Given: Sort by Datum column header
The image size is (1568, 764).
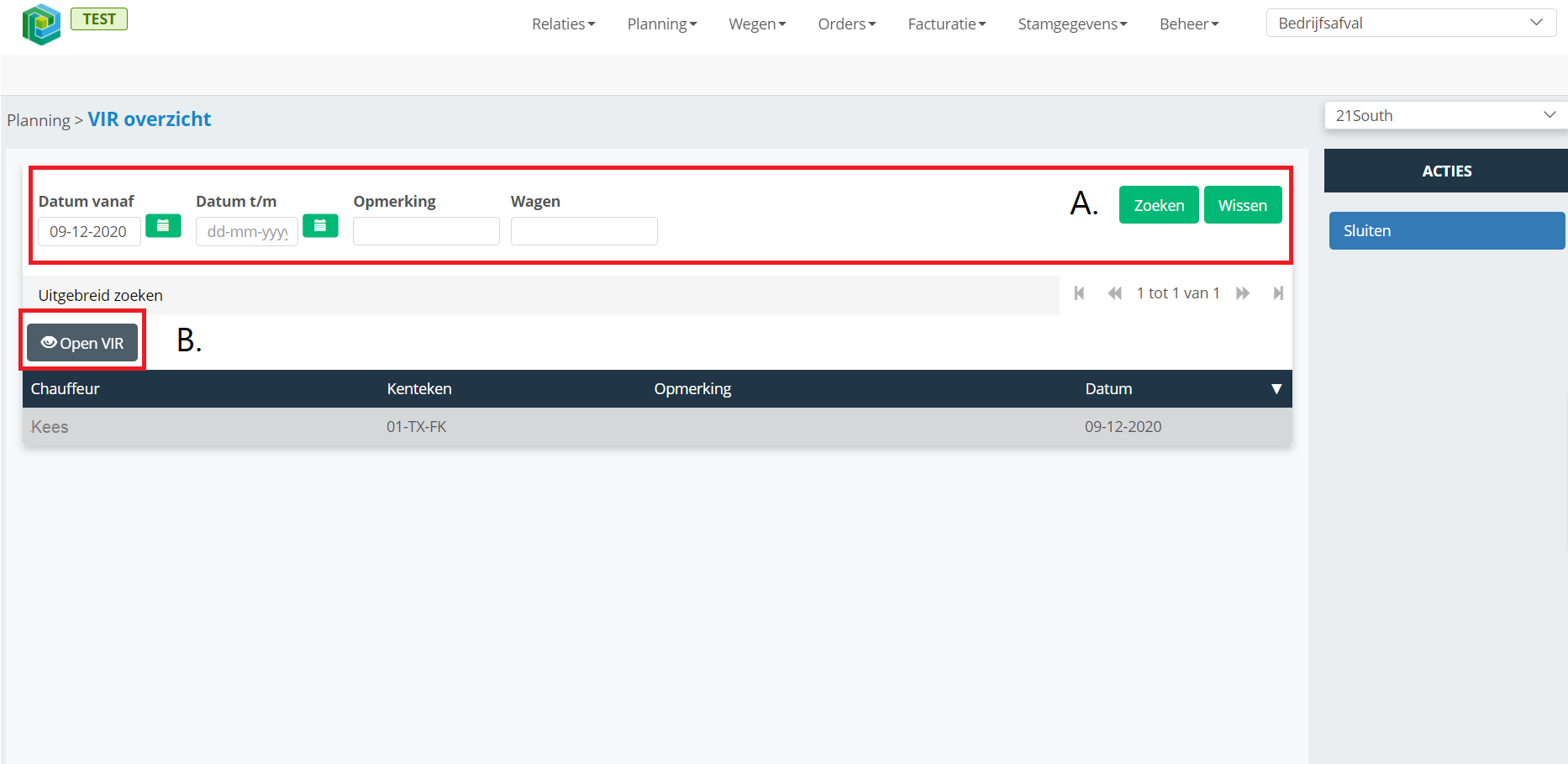Looking at the screenshot, I should [1108, 389].
